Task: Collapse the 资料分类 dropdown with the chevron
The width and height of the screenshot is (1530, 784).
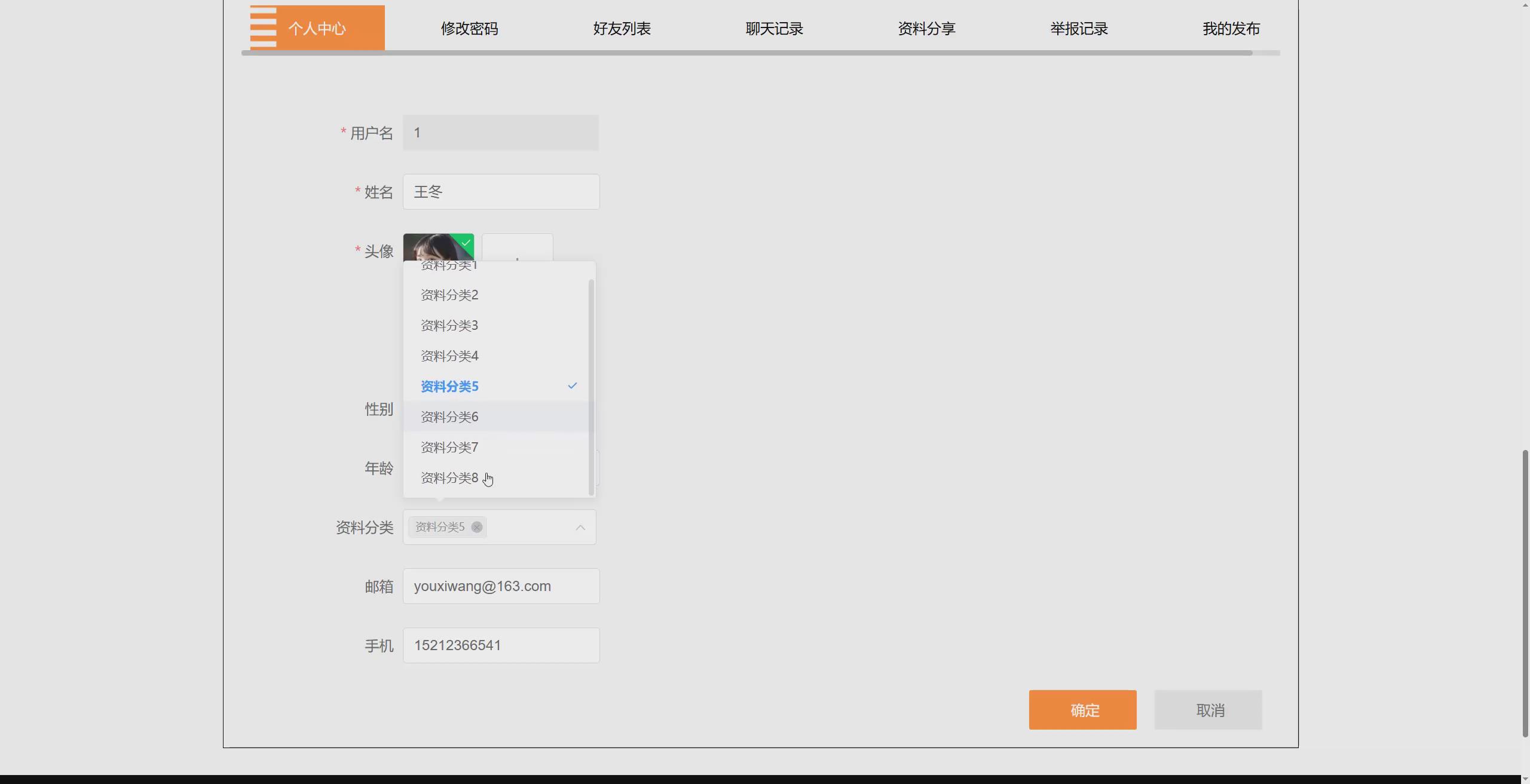Action: tap(579, 527)
